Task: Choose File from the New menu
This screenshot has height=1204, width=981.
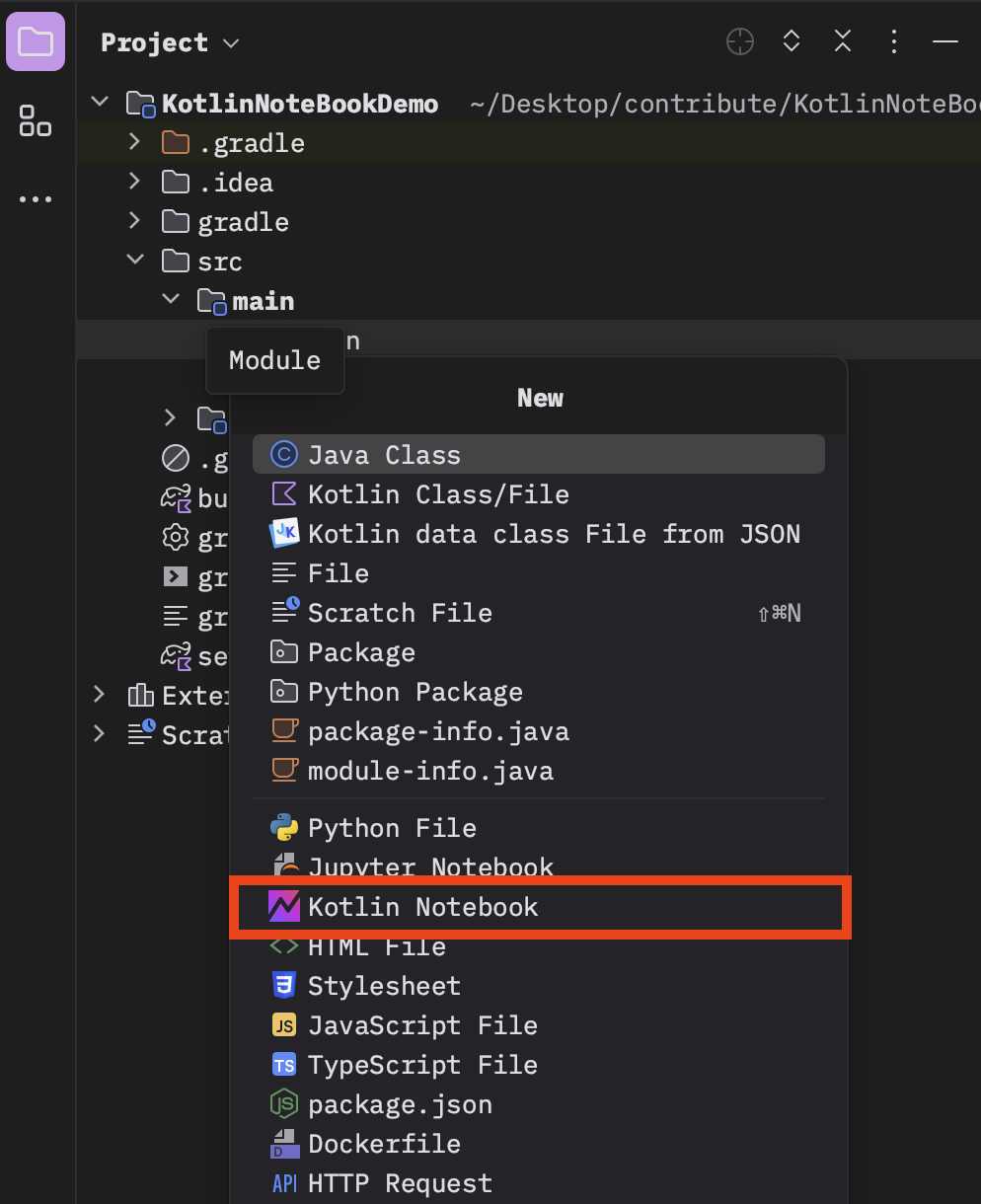Action: (539, 573)
